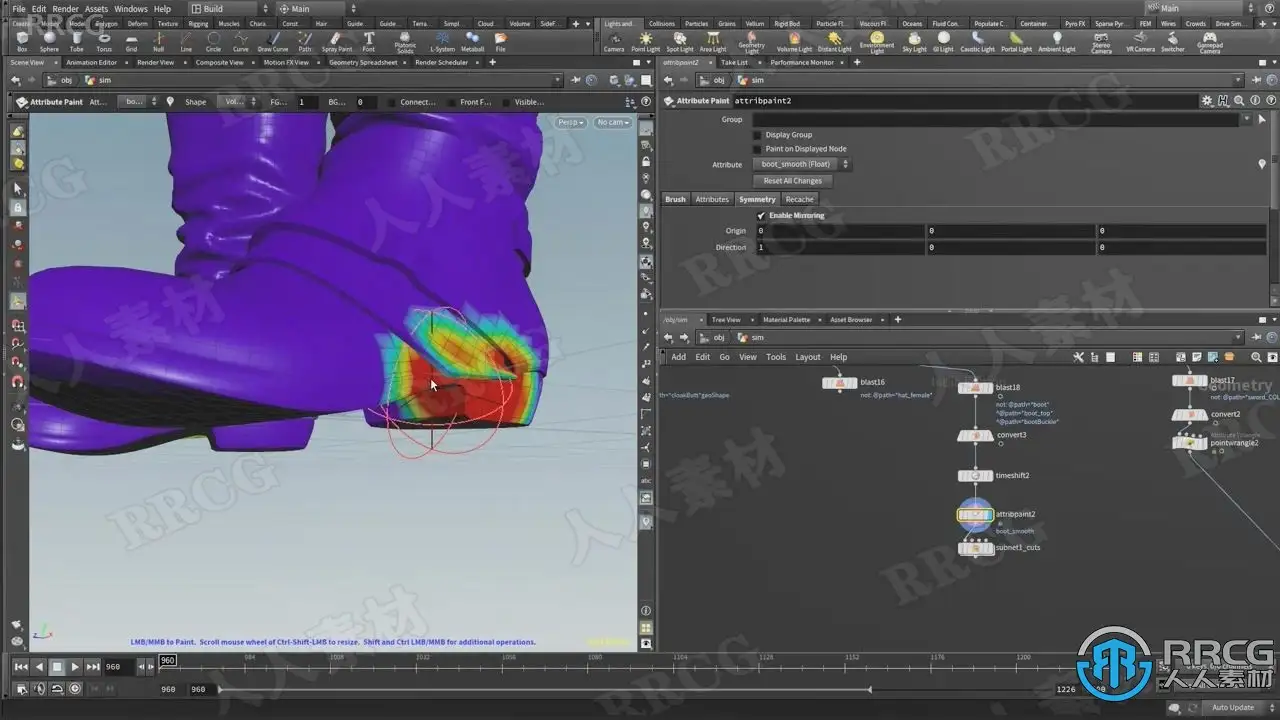1280x720 pixels.
Task: Open the Shape Vol... dropdown in the viewport toolbar
Action: 238,102
